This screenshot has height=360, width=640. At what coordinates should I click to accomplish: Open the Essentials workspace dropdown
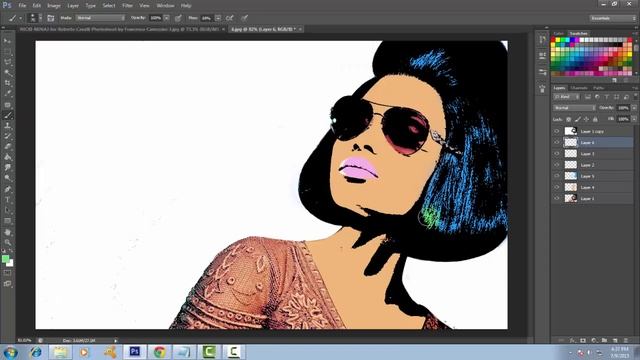(x=612, y=18)
